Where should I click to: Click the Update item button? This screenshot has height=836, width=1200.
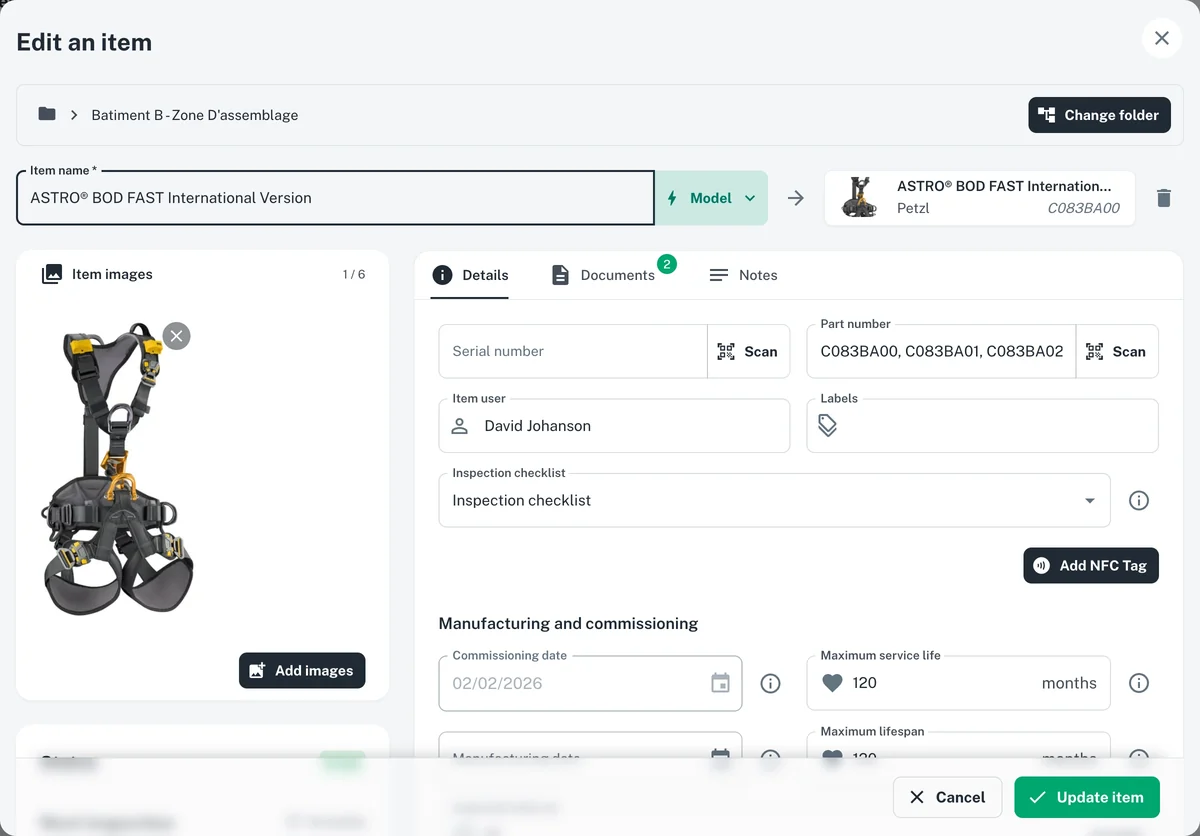(x=1087, y=797)
